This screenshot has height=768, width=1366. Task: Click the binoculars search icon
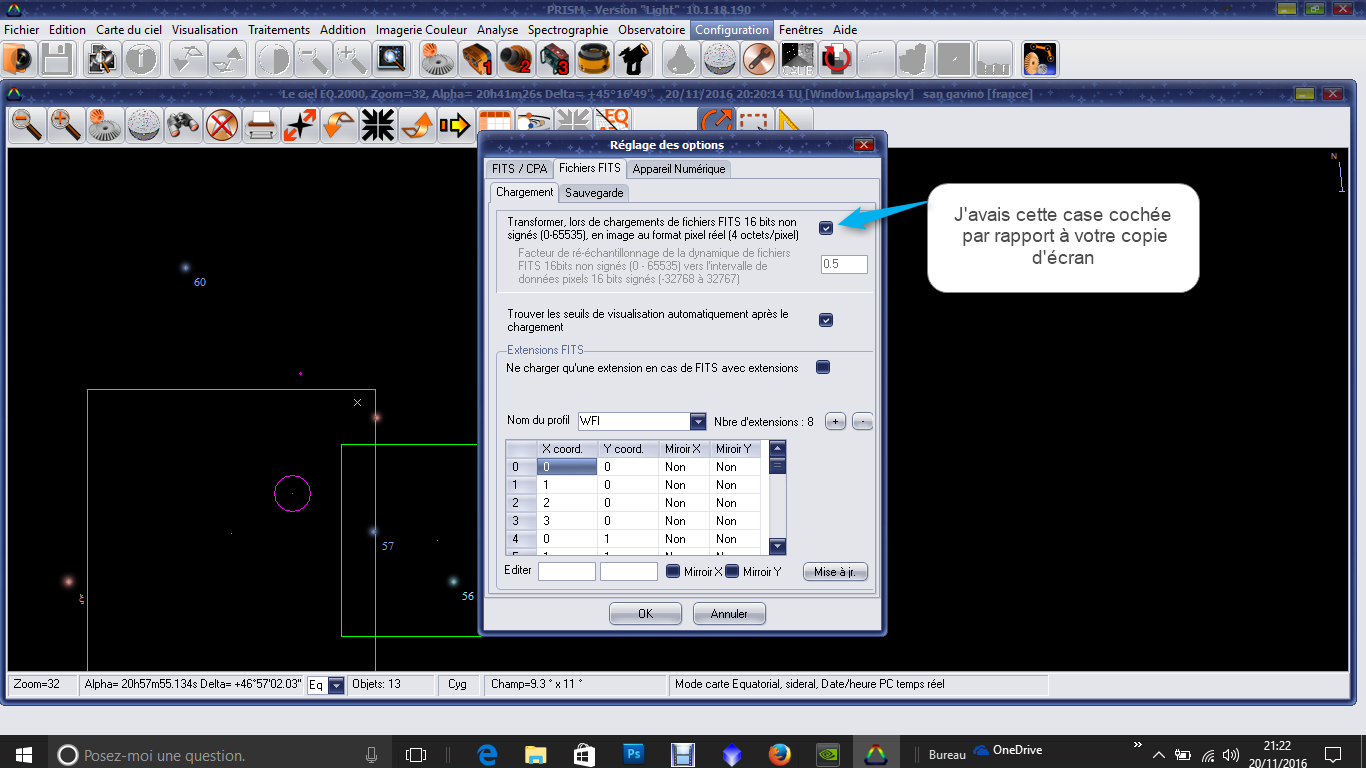click(182, 126)
